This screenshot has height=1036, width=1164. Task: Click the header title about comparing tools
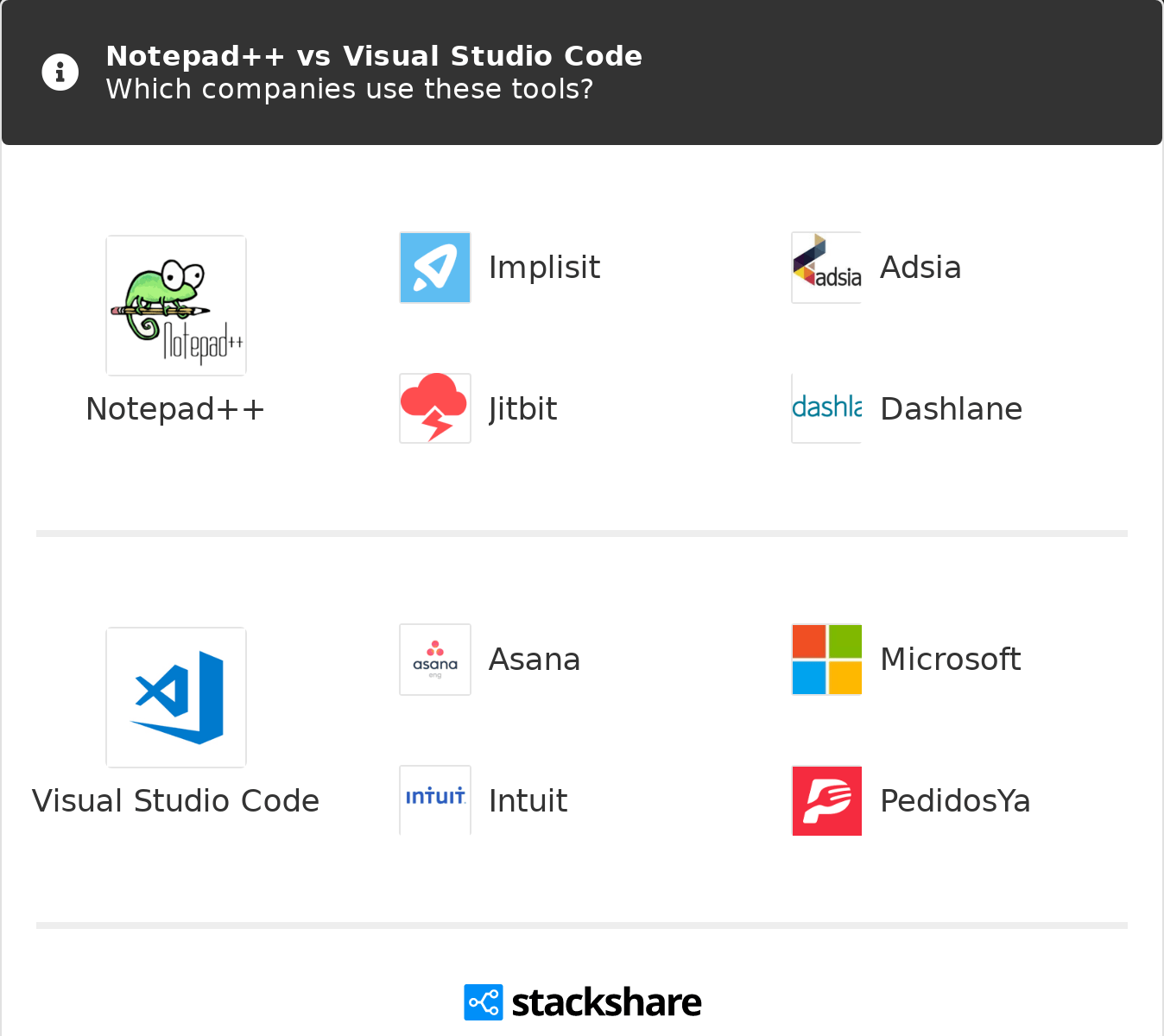point(374,55)
